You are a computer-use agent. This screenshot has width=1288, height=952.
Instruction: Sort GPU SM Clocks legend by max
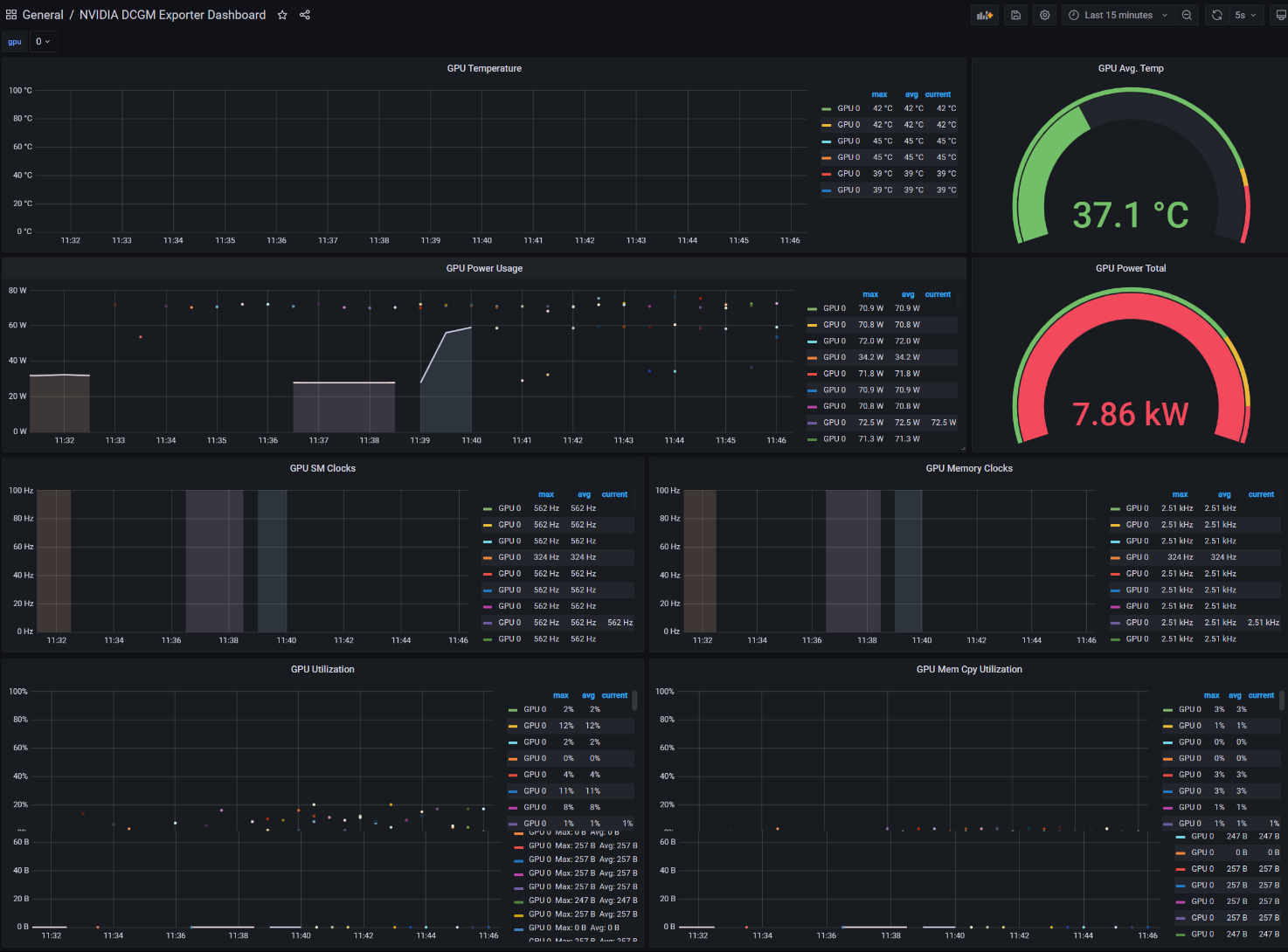(x=546, y=494)
